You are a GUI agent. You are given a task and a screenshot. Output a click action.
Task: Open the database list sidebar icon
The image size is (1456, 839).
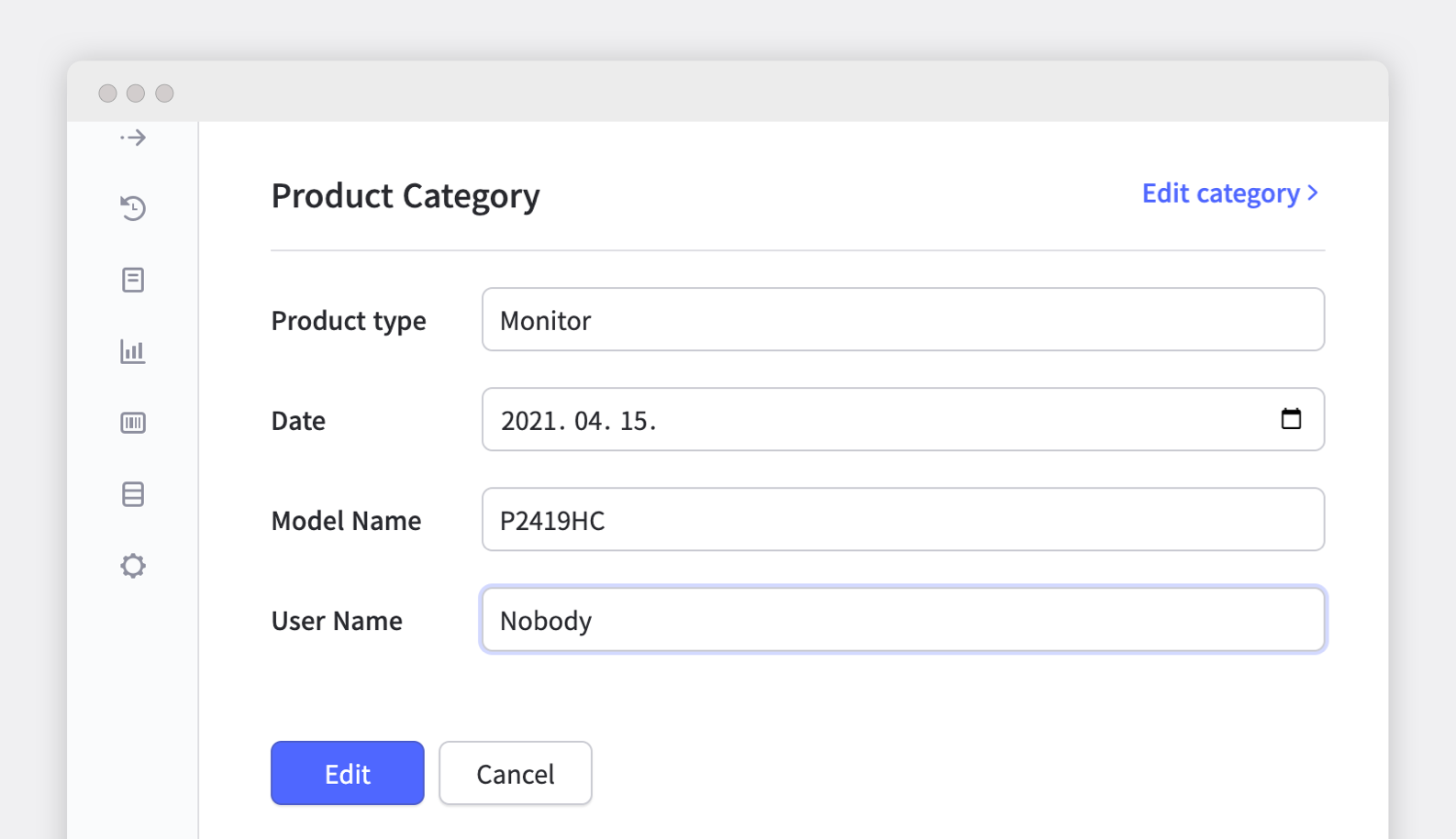[x=133, y=494]
